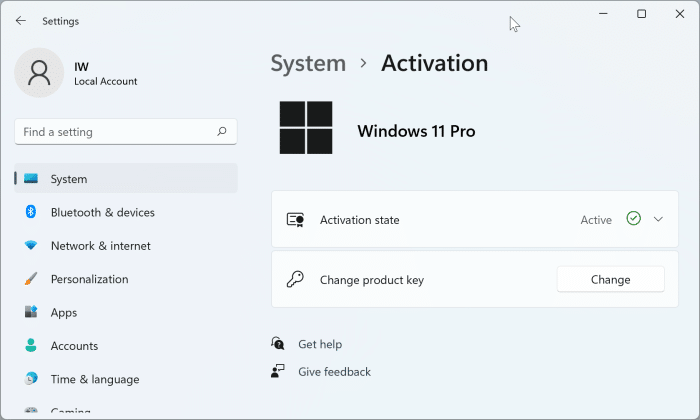Click the Change product key label
The width and height of the screenshot is (700, 420).
click(x=372, y=280)
